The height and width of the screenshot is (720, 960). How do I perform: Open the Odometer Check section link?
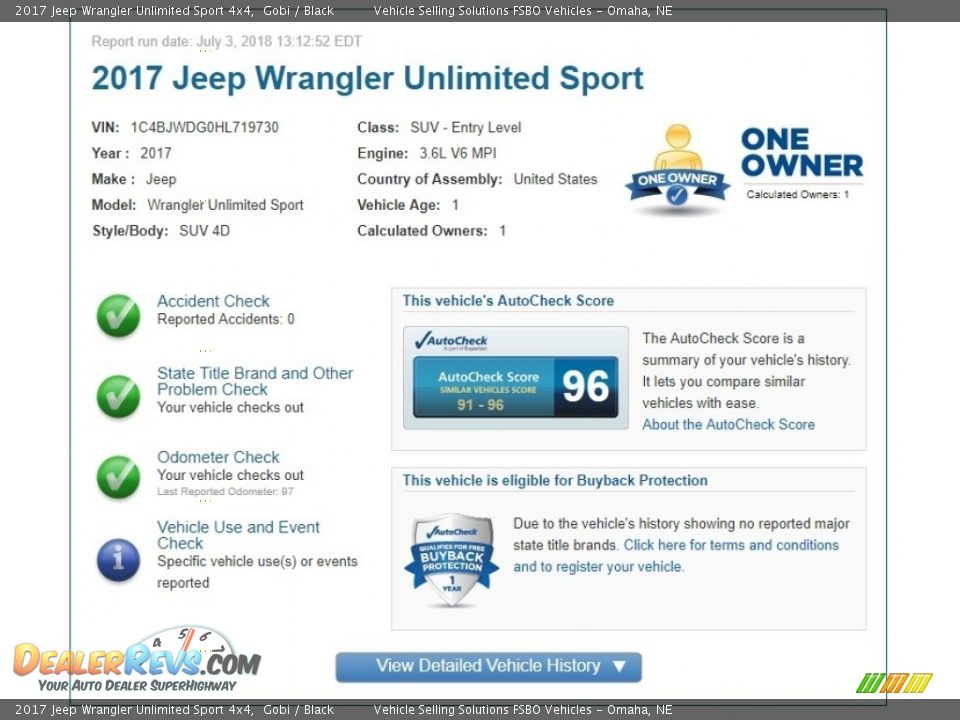coord(218,457)
